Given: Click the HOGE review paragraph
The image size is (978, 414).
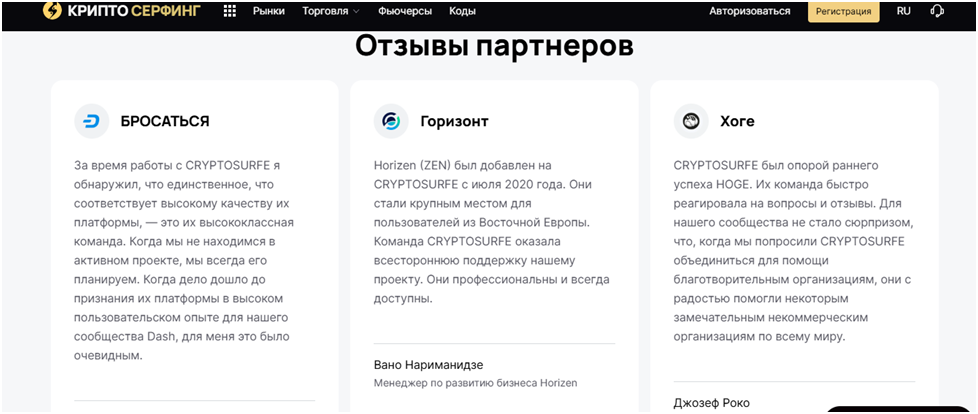Looking at the screenshot, I should click(794, 251).
